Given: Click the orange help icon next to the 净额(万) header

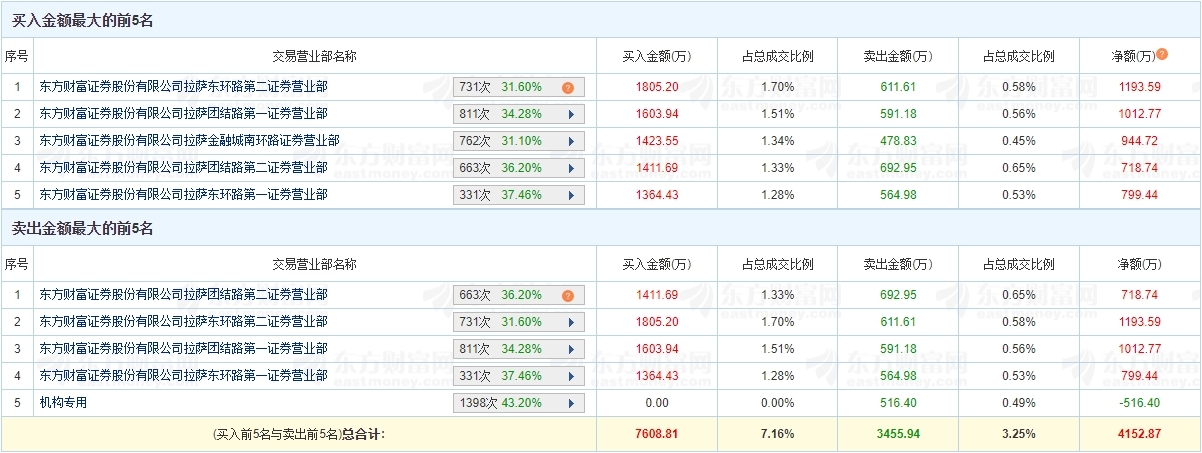Looking at the screenshot, I should tap(1162, 54).
